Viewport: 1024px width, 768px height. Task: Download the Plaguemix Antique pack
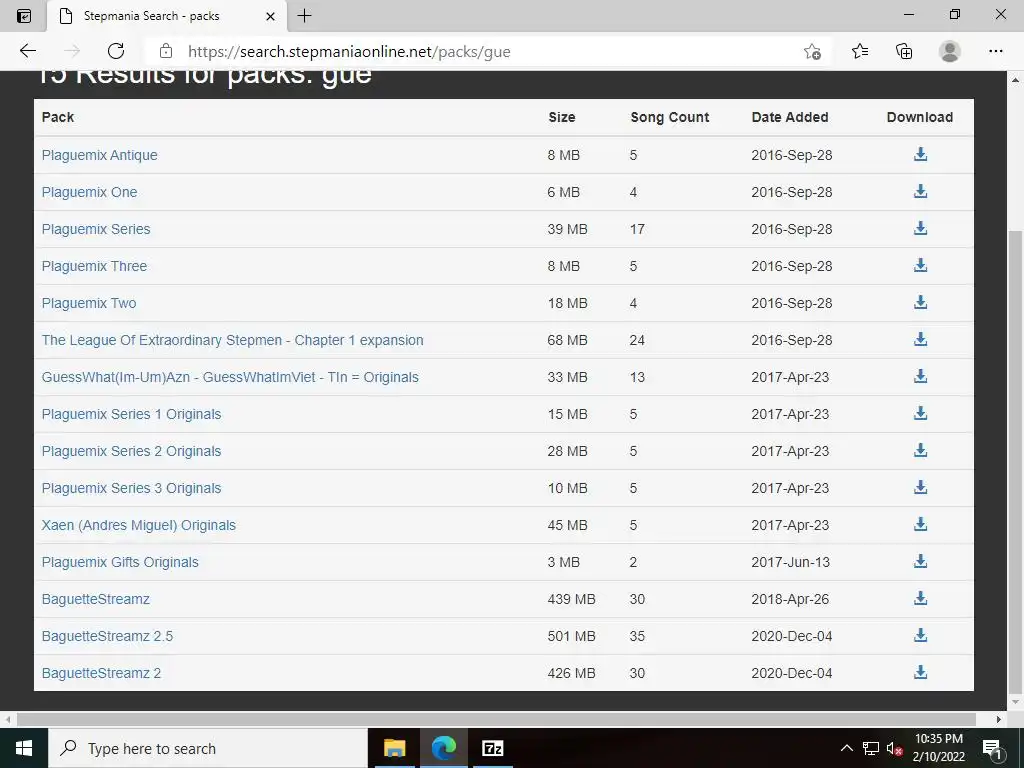point(920,154)
